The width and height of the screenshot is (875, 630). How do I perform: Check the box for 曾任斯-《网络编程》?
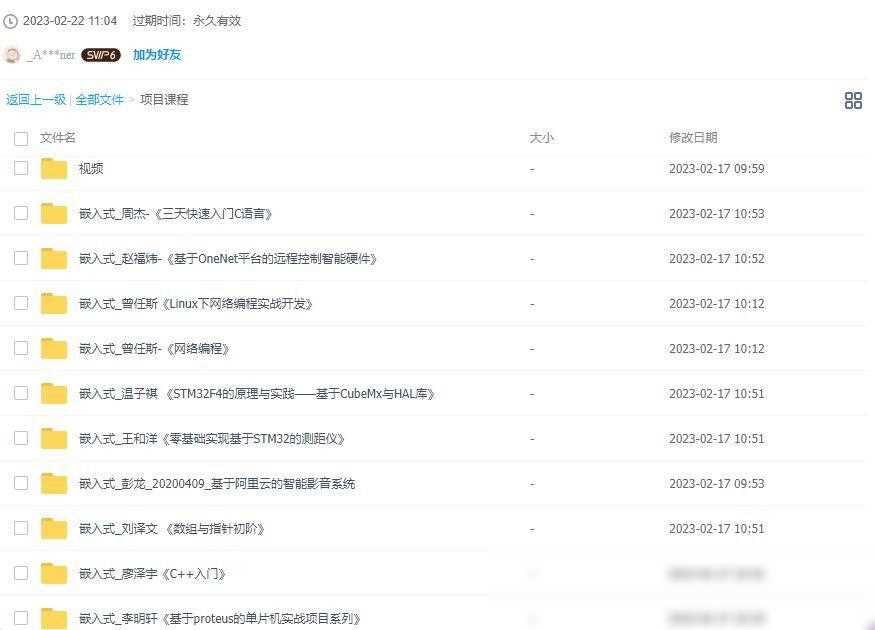tap(21, 348)
